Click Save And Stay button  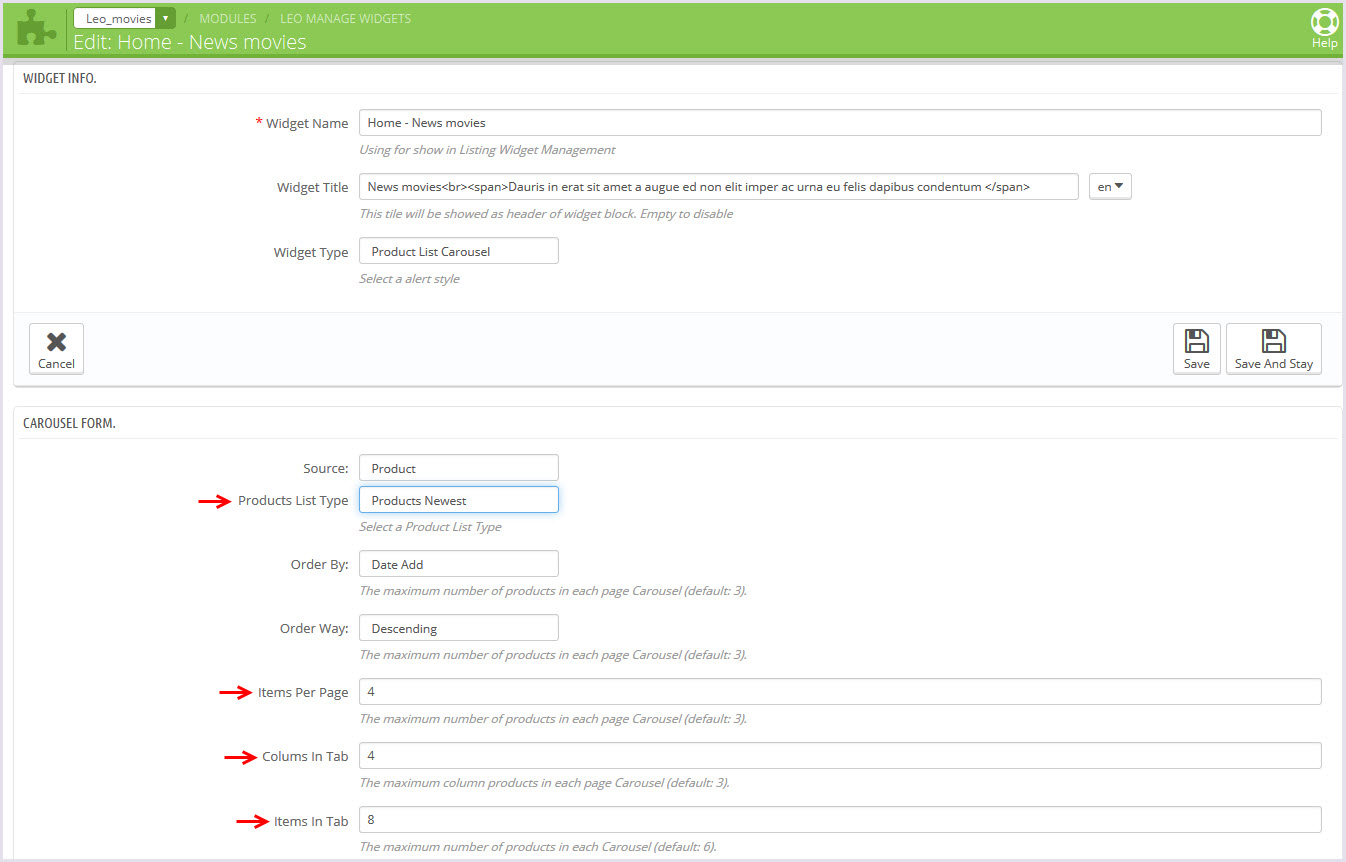point(1273,349)
